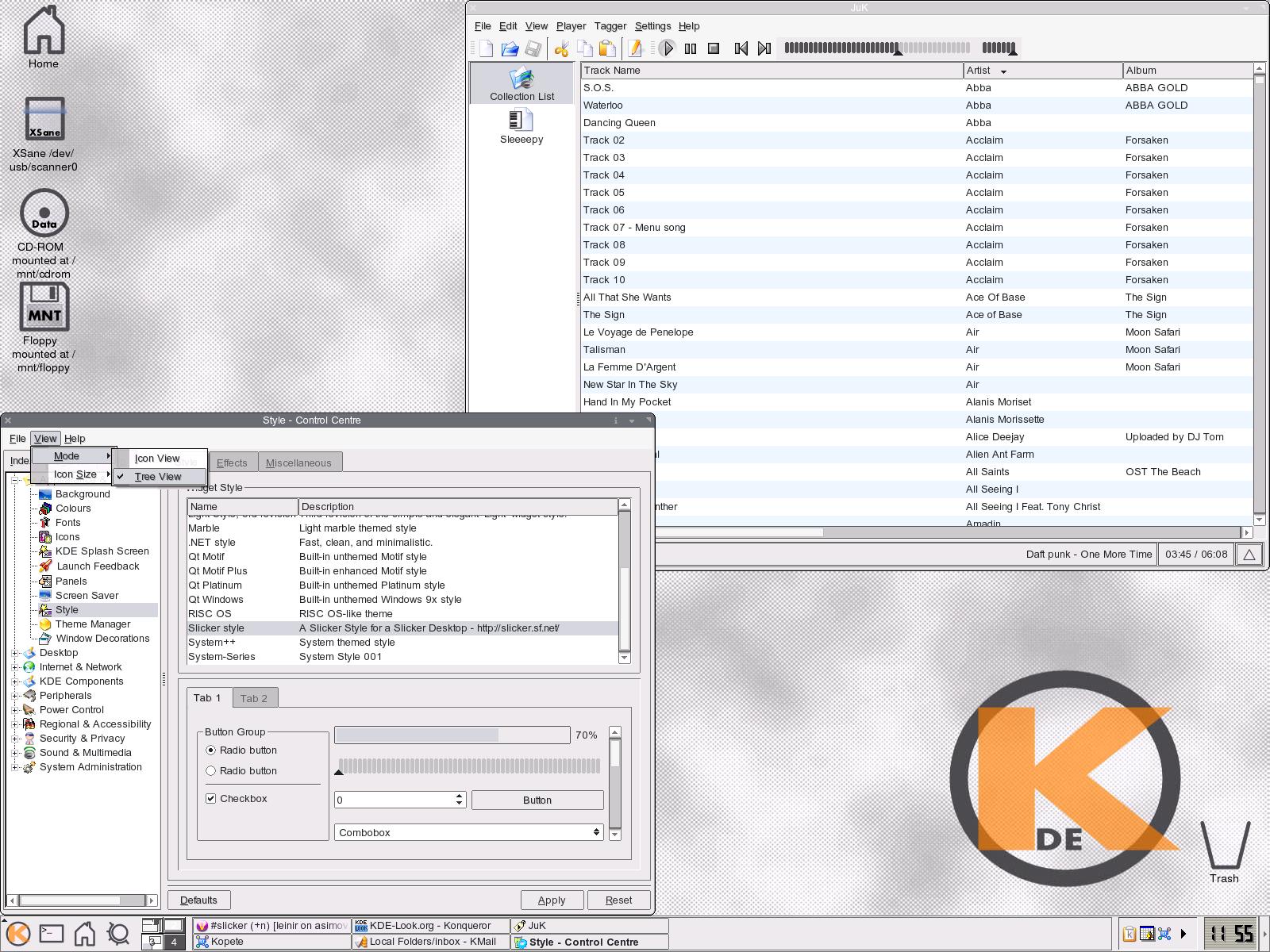Switch to the Effects tab

232,463
